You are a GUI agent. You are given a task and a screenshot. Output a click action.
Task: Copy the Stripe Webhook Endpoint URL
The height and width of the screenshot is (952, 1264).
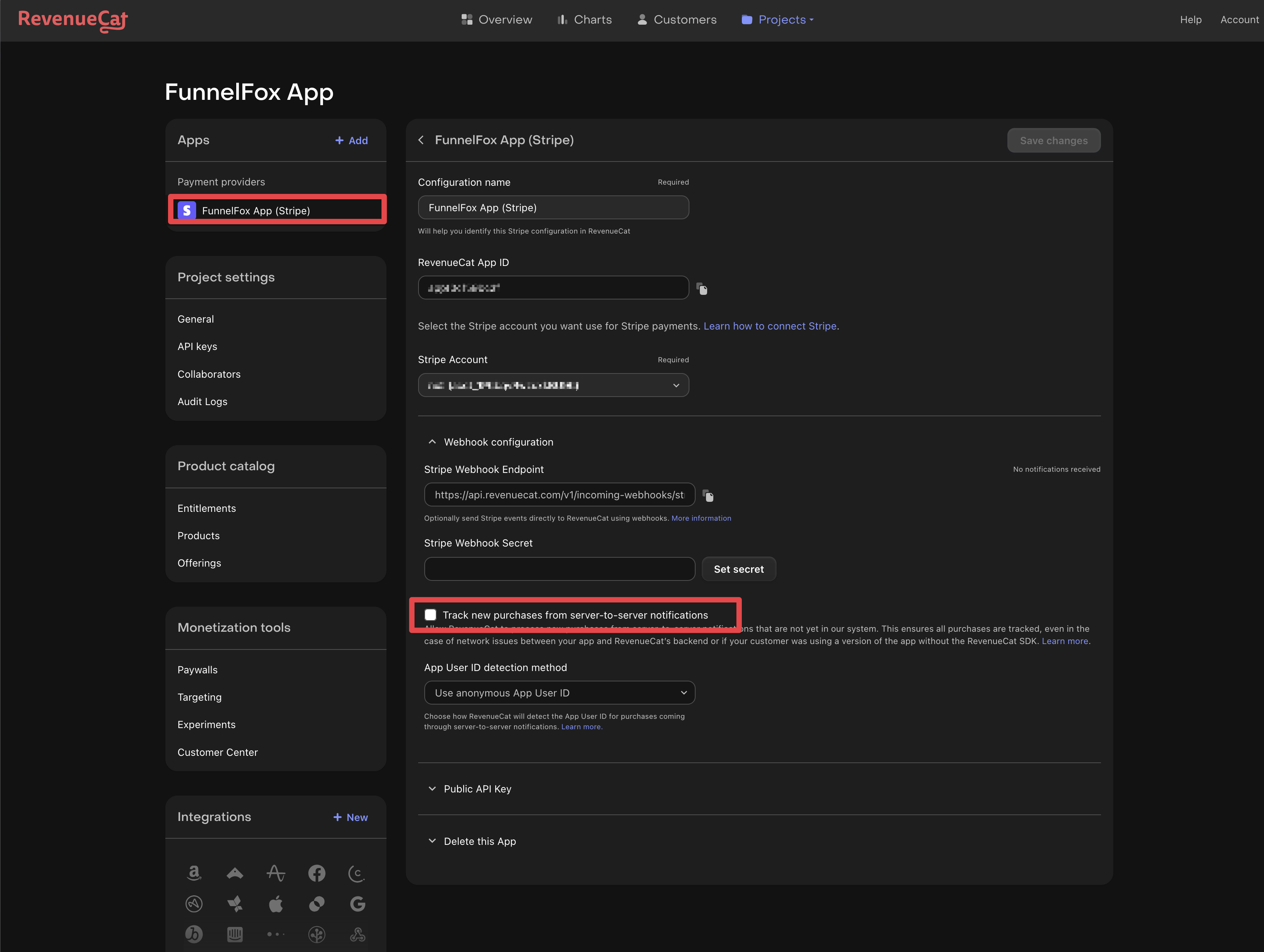click(708, 495)
